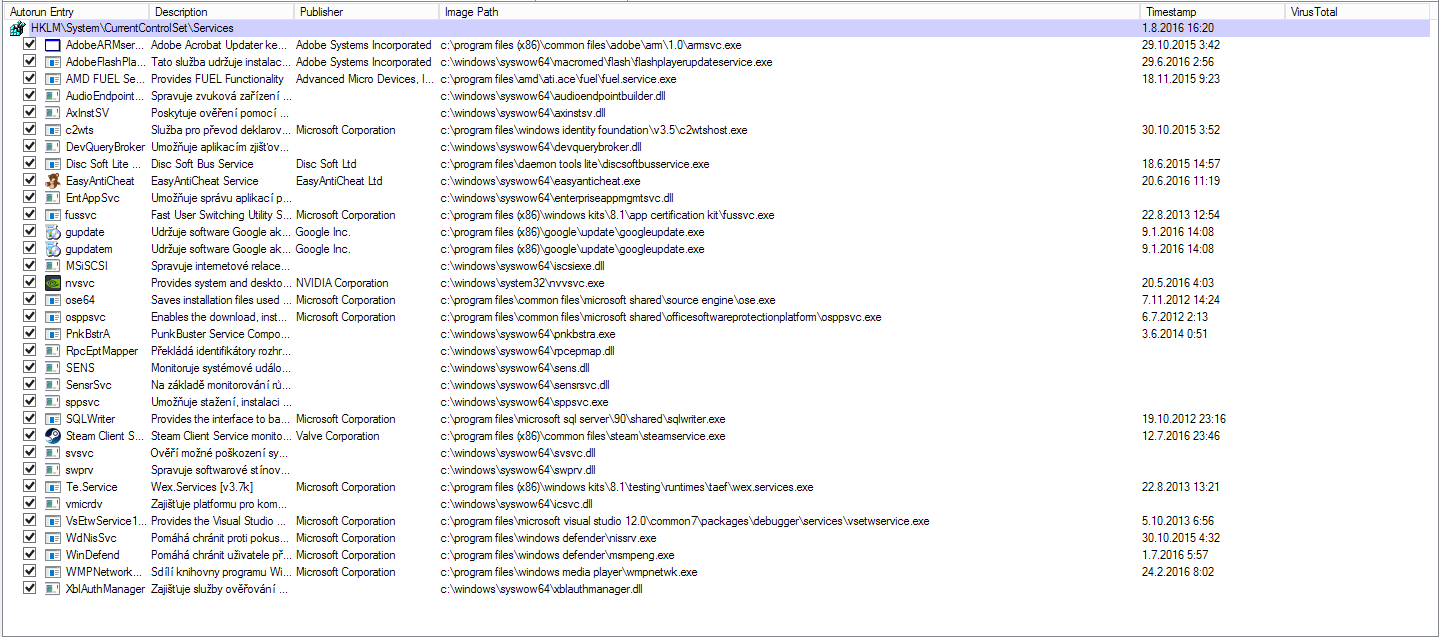
Task: Click timestamp 12.7.2016 23:46
Action: coord(1179,436)
